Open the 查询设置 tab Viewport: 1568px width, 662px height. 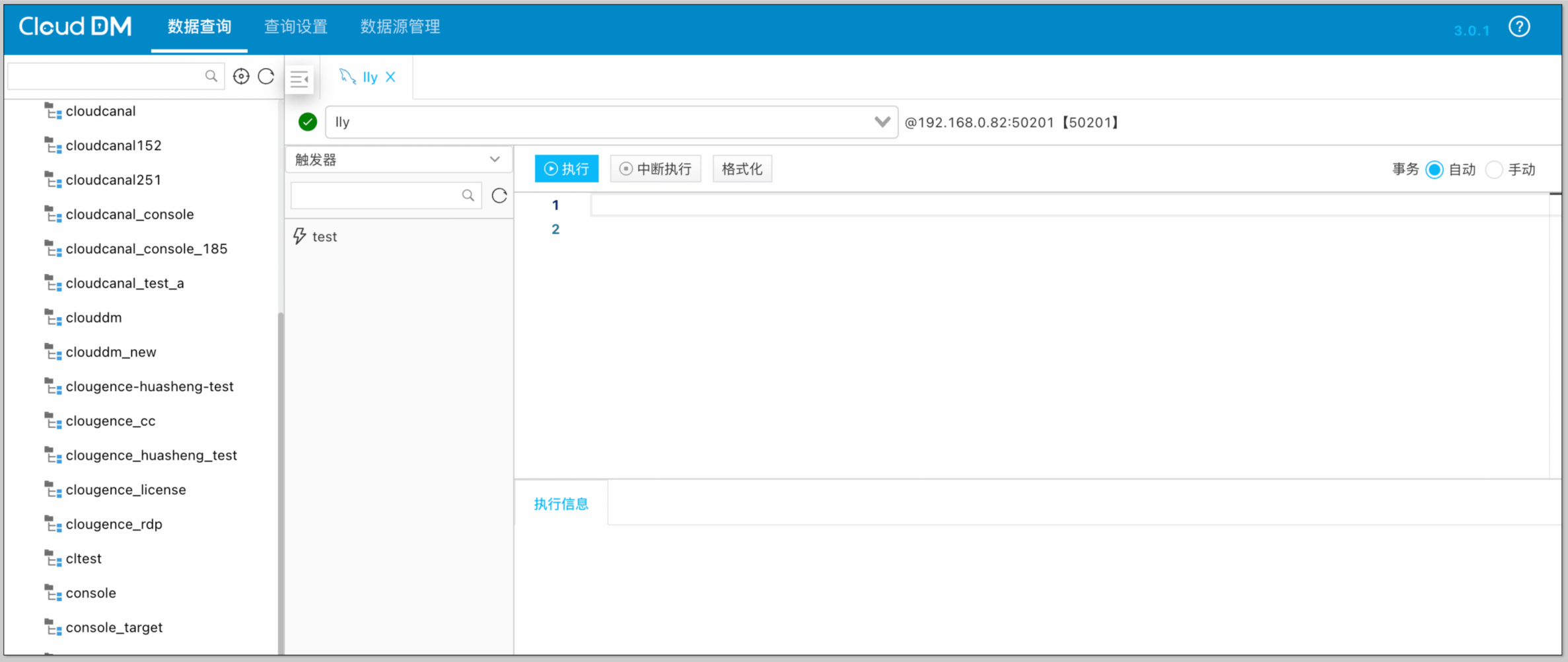[x=296, y=27]
